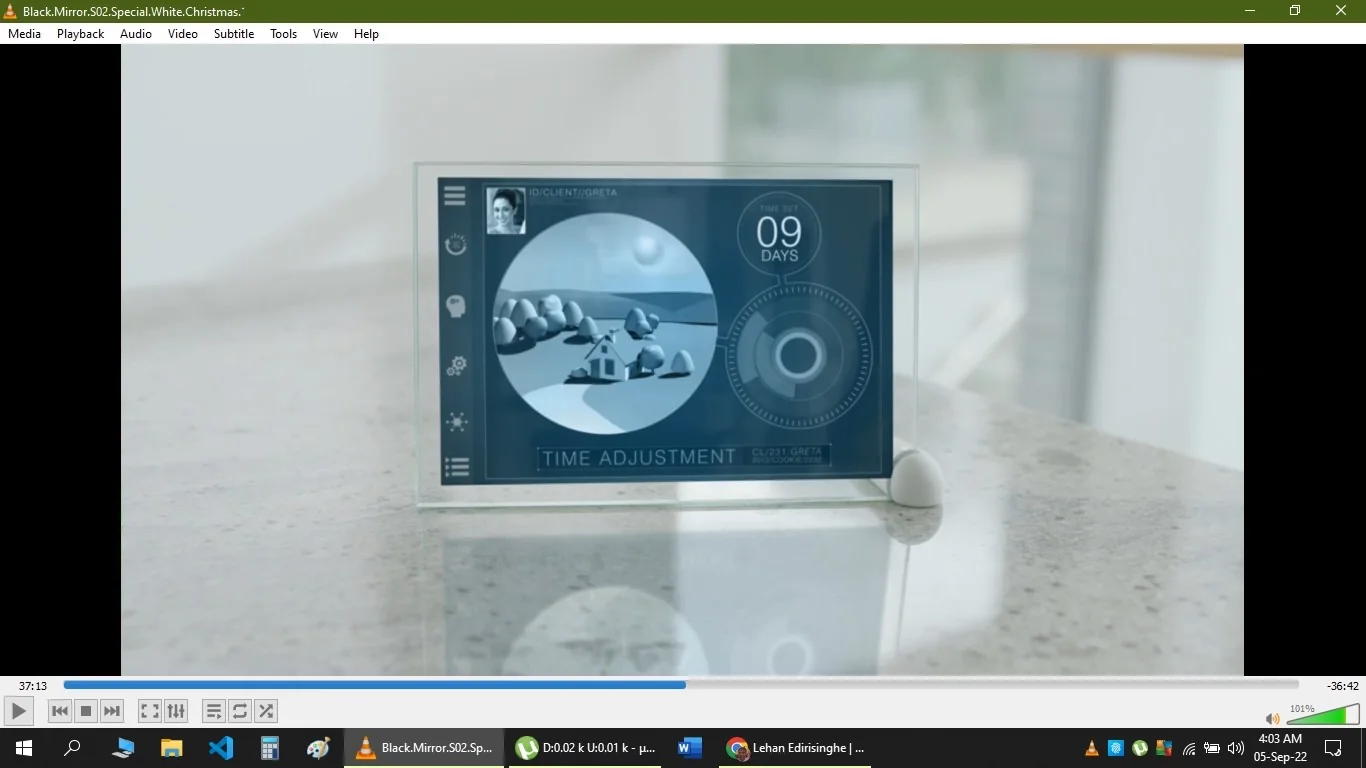Switch to Chrome window Lehan Edirisinghe
The height and width of the screenshot is (768, 1366).
point(796,748)
